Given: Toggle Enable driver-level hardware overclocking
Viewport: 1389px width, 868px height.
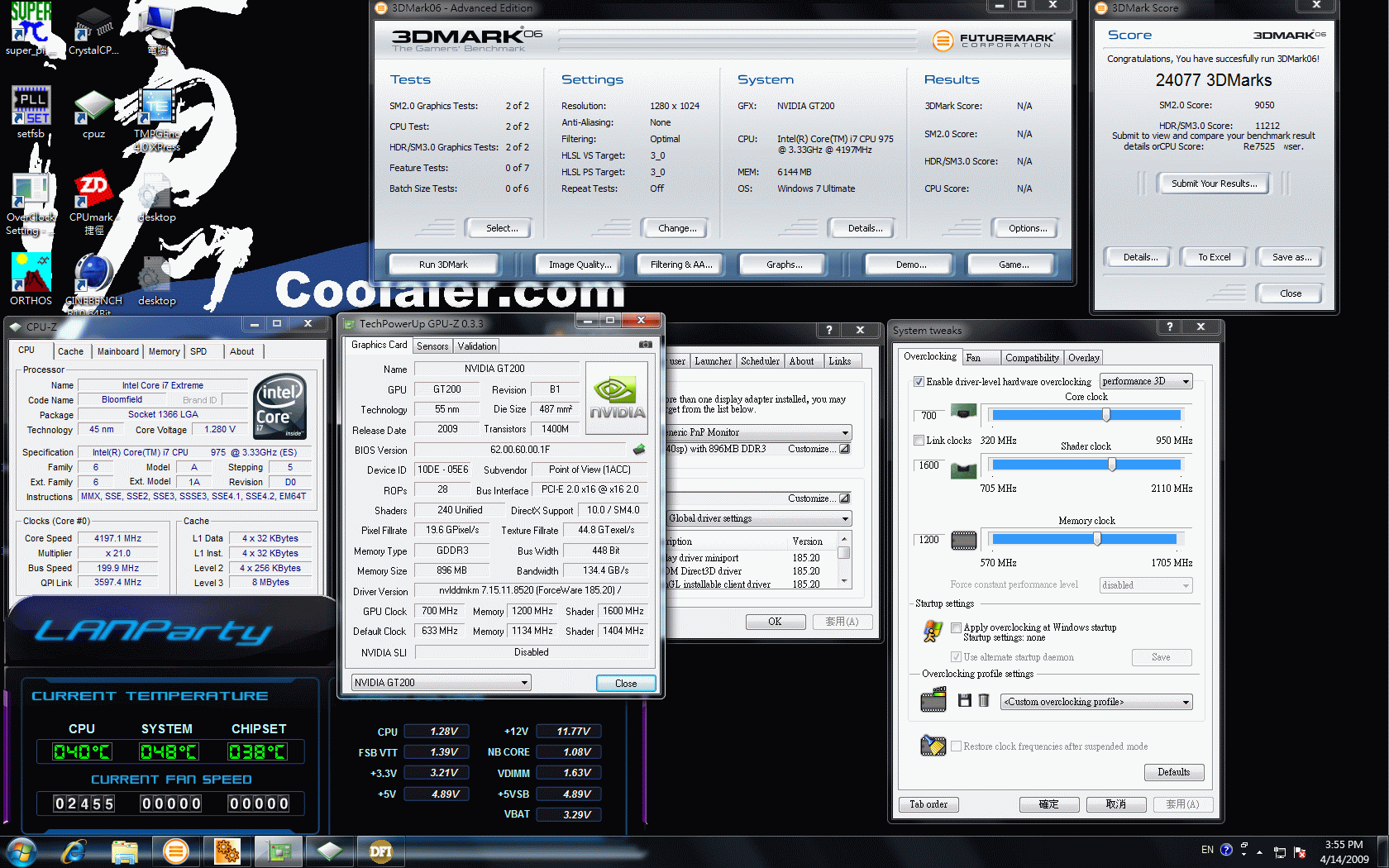Looking at the screenshot, I should [919, 382].
